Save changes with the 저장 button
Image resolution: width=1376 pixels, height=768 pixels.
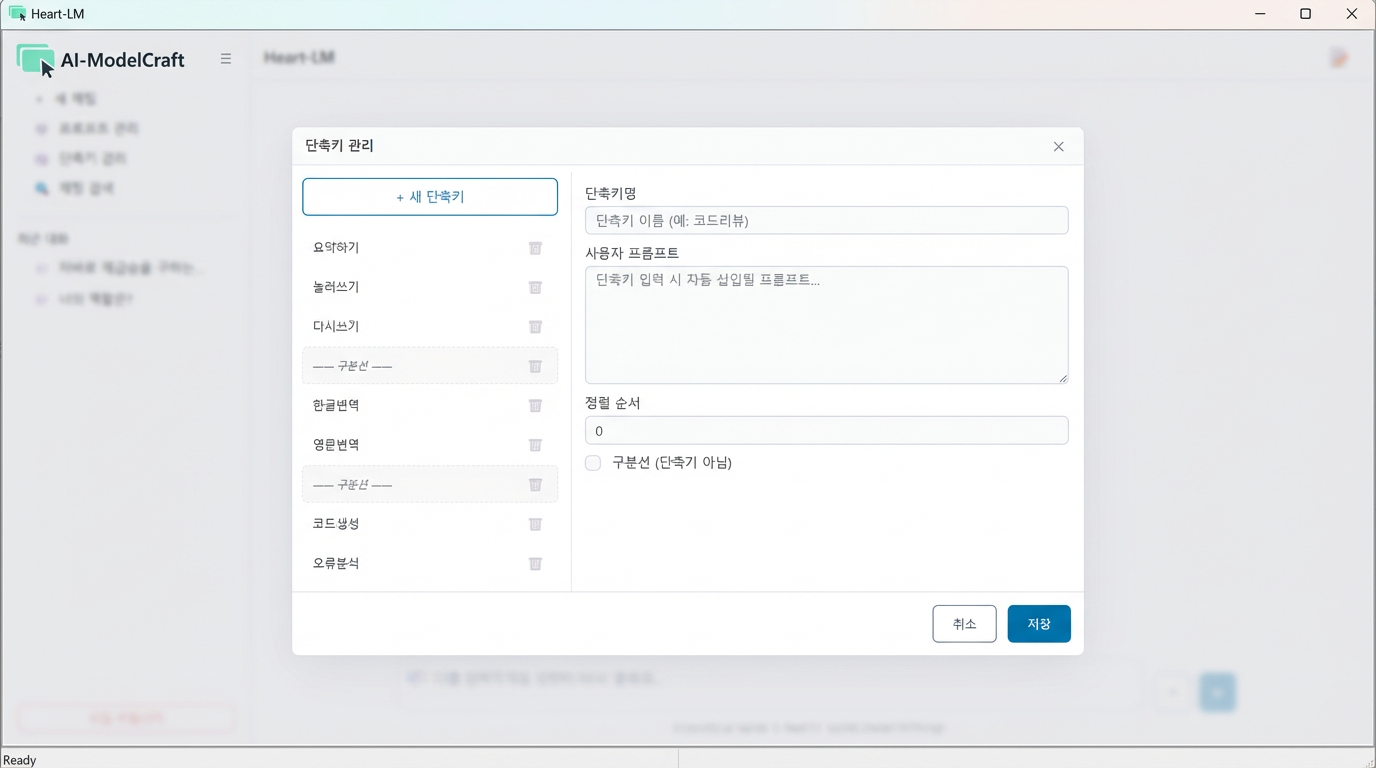point(1038,623)
